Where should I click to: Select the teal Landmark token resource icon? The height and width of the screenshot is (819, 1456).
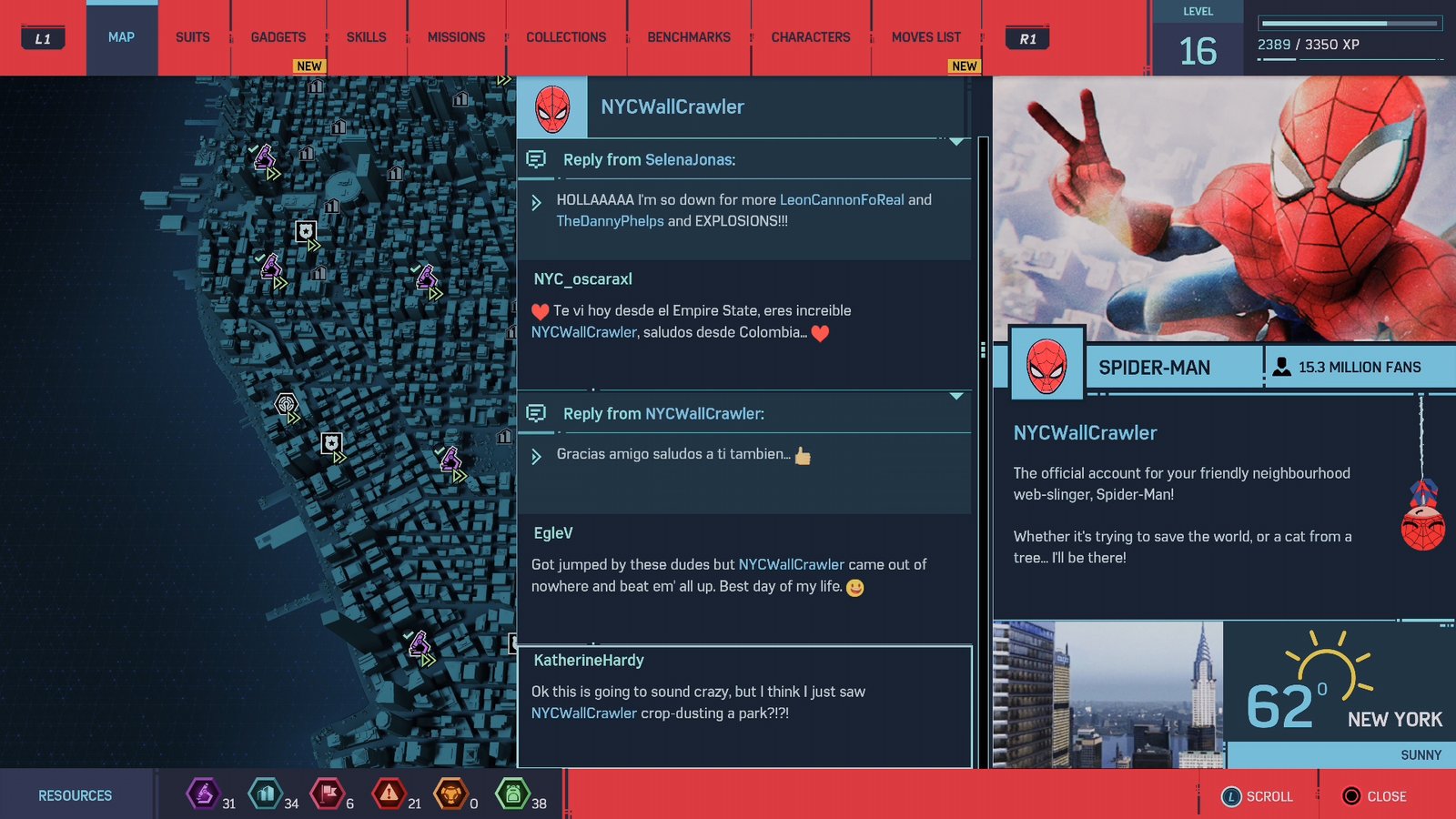coord(266,794)
